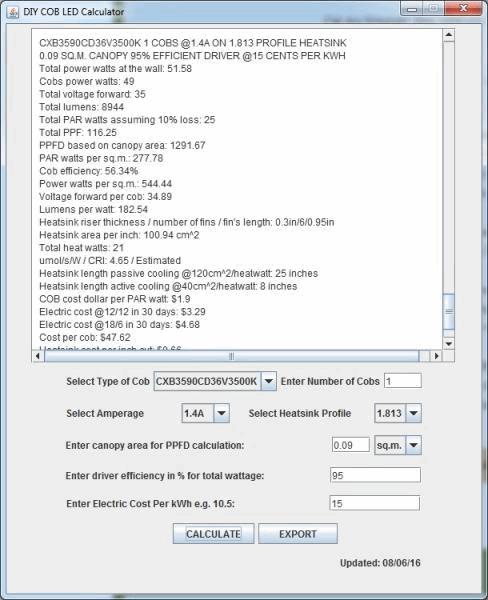Click the 'Total PPF: 116.25' line

click(78, 132)
